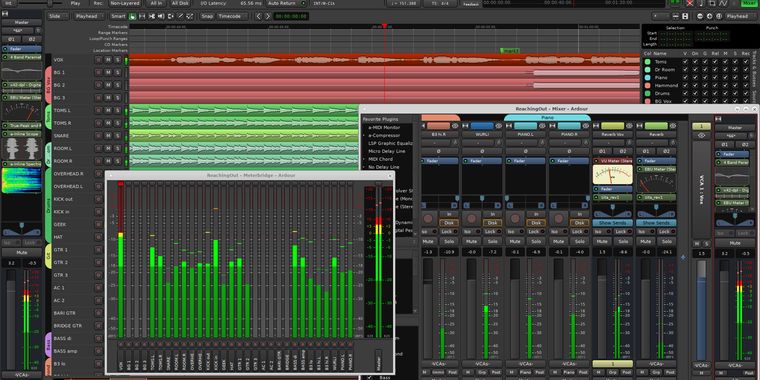Go to next marker with right arrow
Image resolution: width=760 pixels, height=380 pixels.
[x=268, y=16]
